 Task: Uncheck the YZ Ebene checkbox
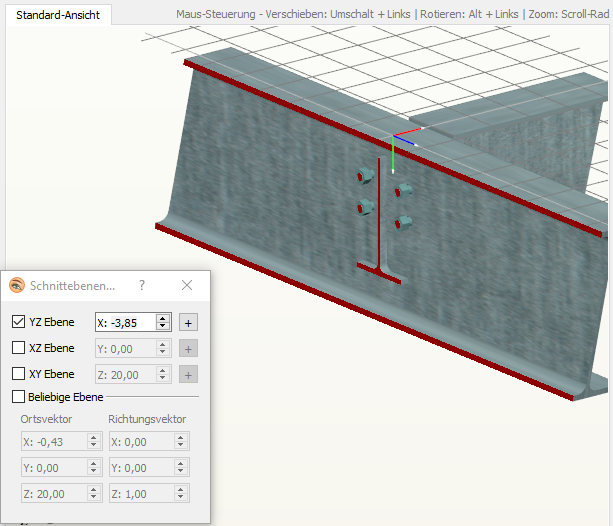(x=19, y=322)
